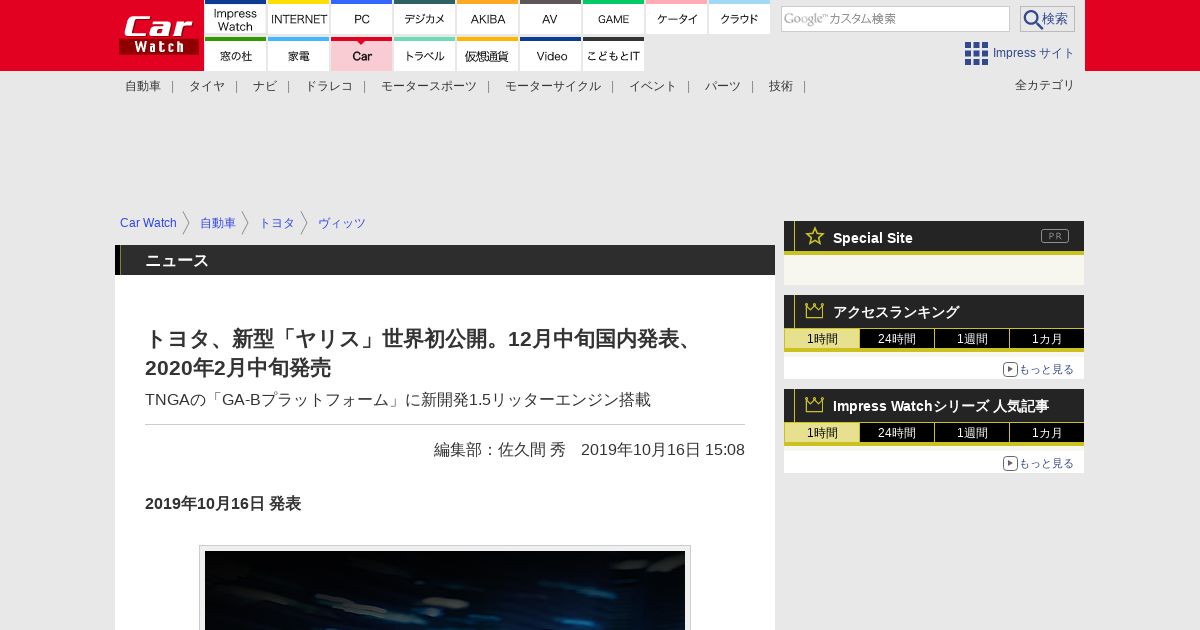The image size is (1200, 630).
Task: Click the 編集部：佐久間 秀 byline
Action: tap(500, 450)
